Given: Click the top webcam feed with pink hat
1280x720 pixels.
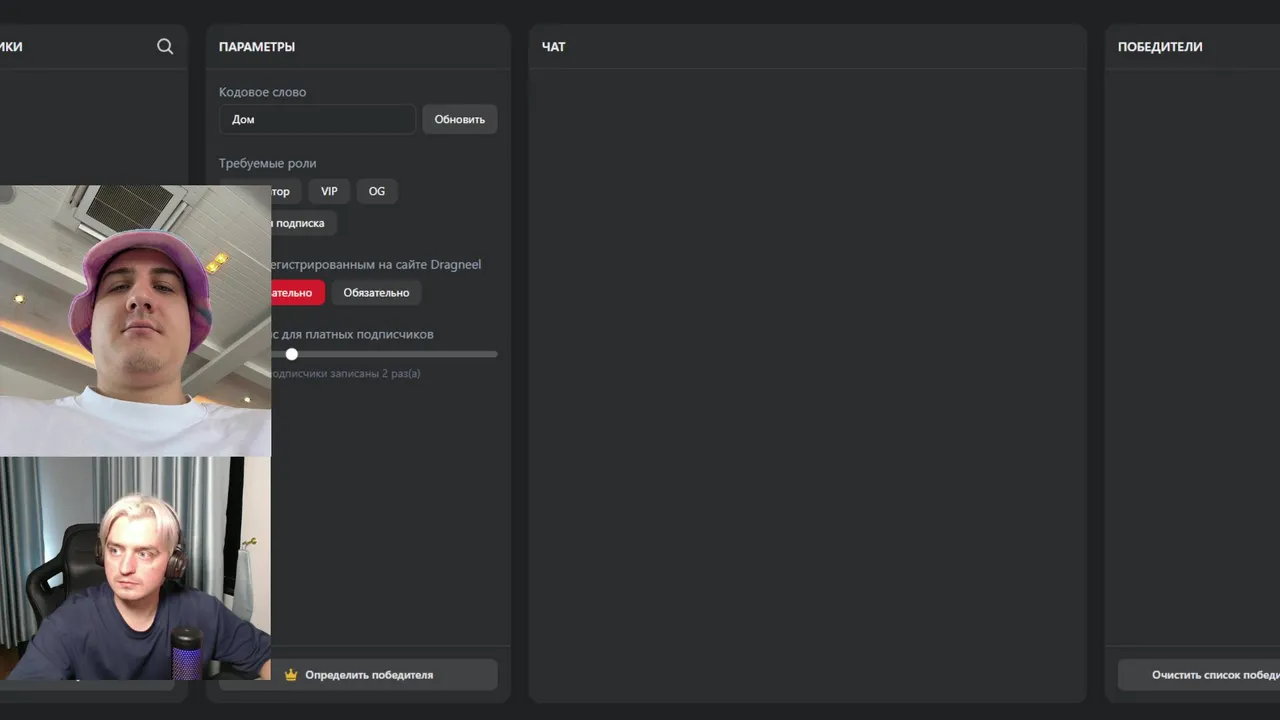Looking at the screenshot, I should pos(135,320).
